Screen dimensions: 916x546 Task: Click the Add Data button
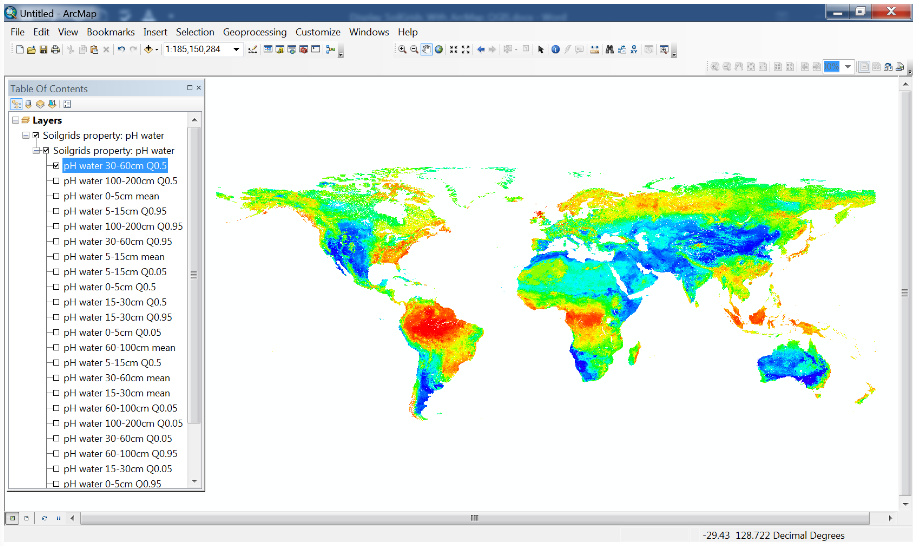(150, 49)
